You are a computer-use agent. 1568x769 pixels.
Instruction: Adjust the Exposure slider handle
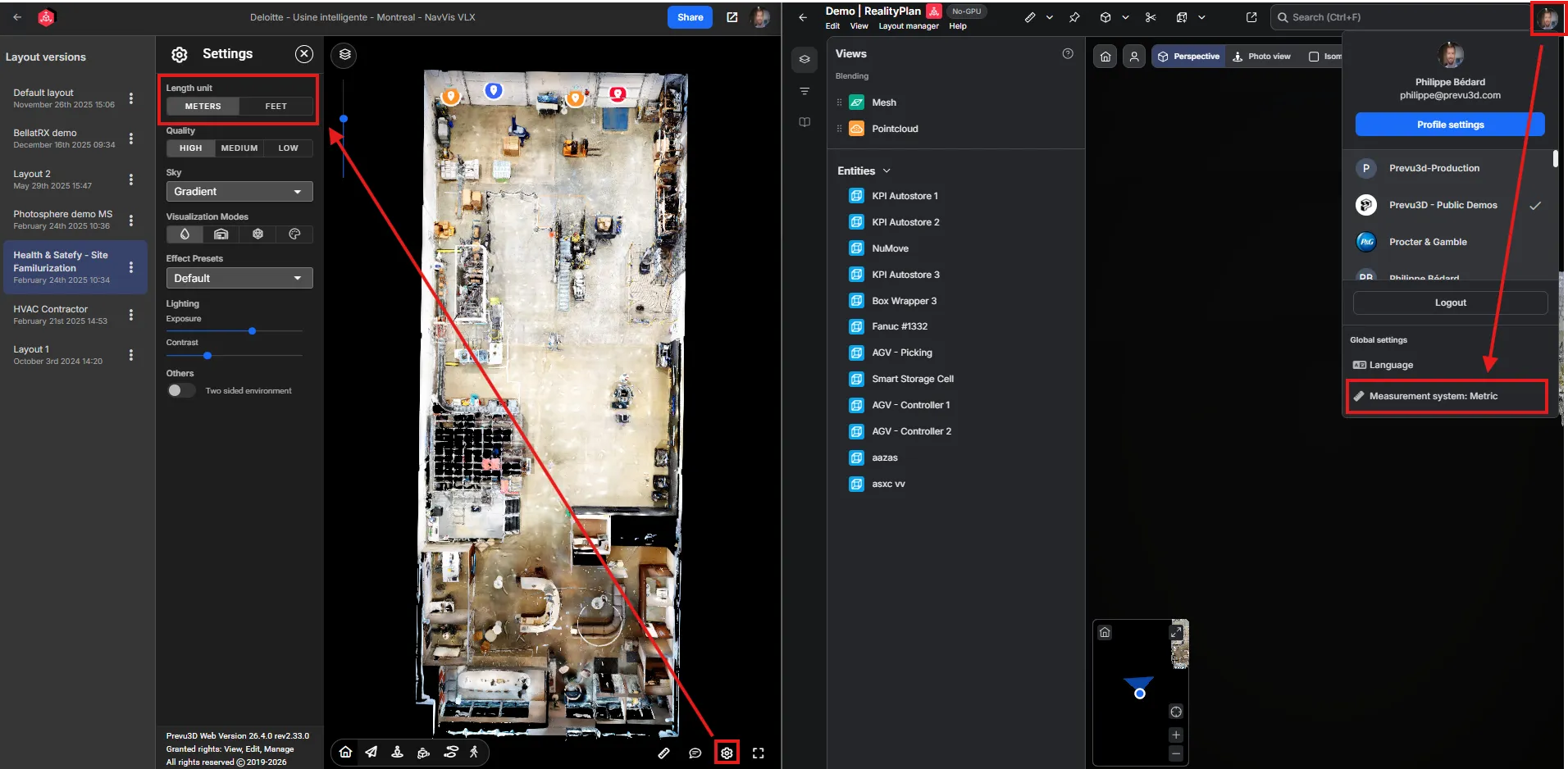click(253, 331)
